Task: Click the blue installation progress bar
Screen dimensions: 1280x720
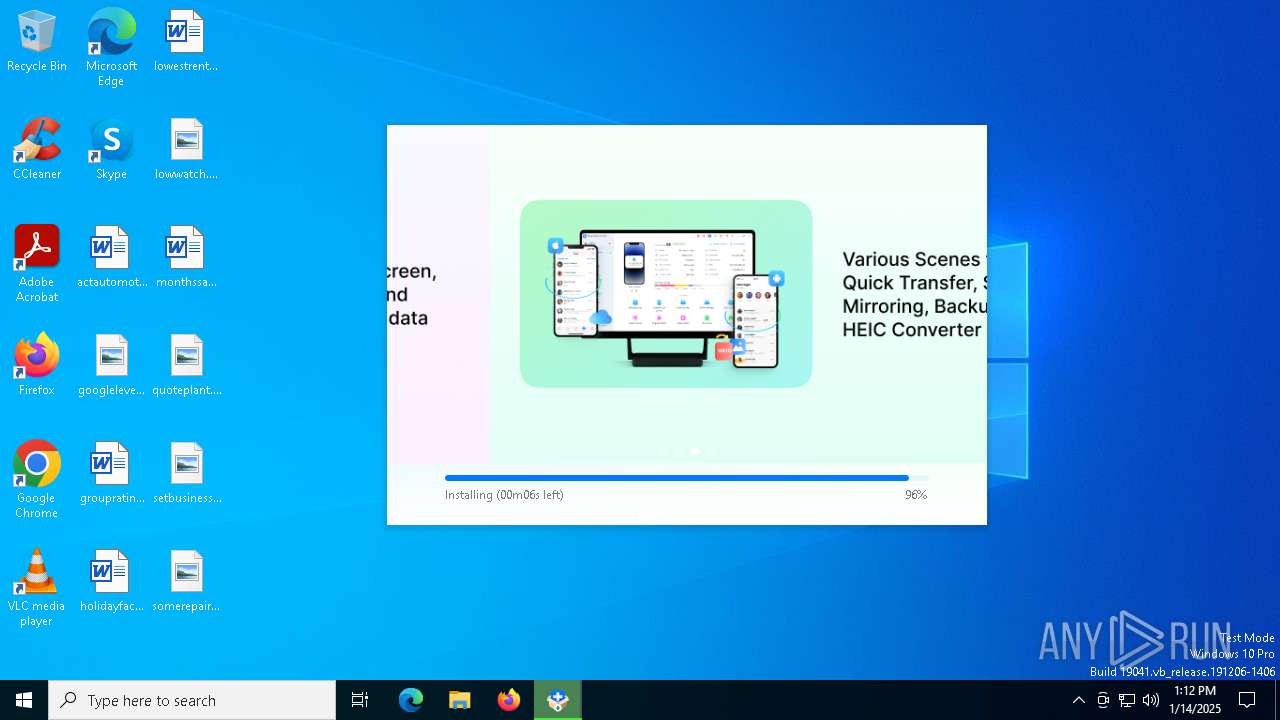Action: click(x=686, y=478)
